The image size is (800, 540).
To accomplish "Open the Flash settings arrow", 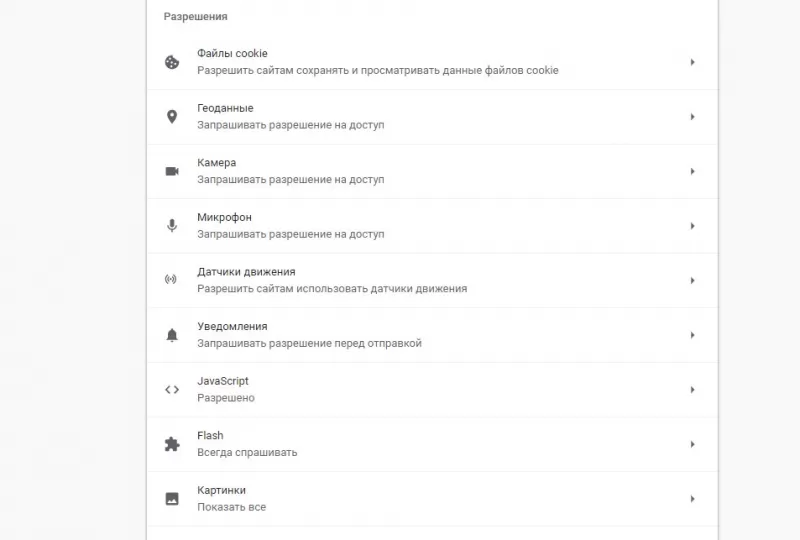I will tap(692, 444).
